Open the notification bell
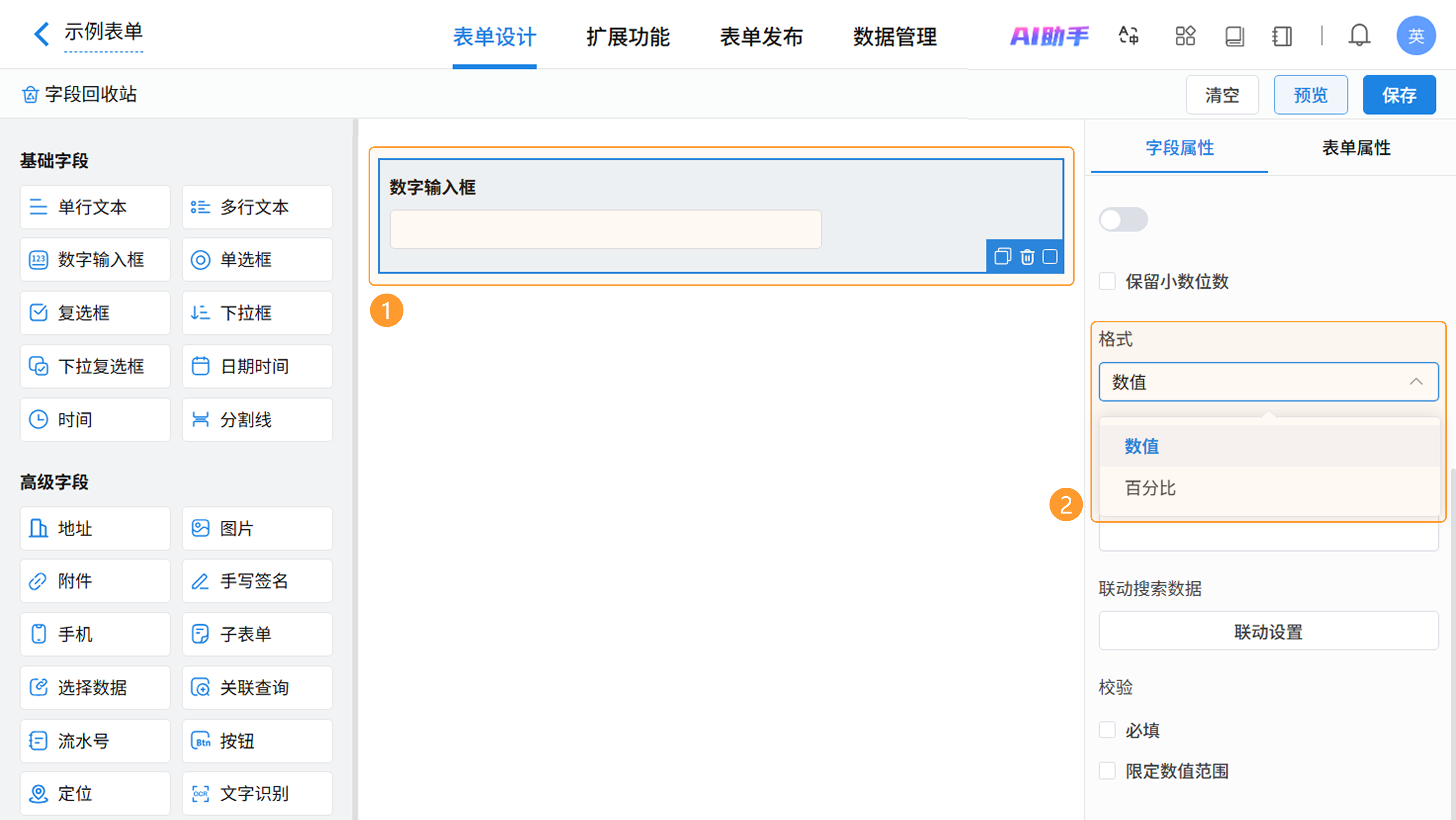 click(1359, 36)
